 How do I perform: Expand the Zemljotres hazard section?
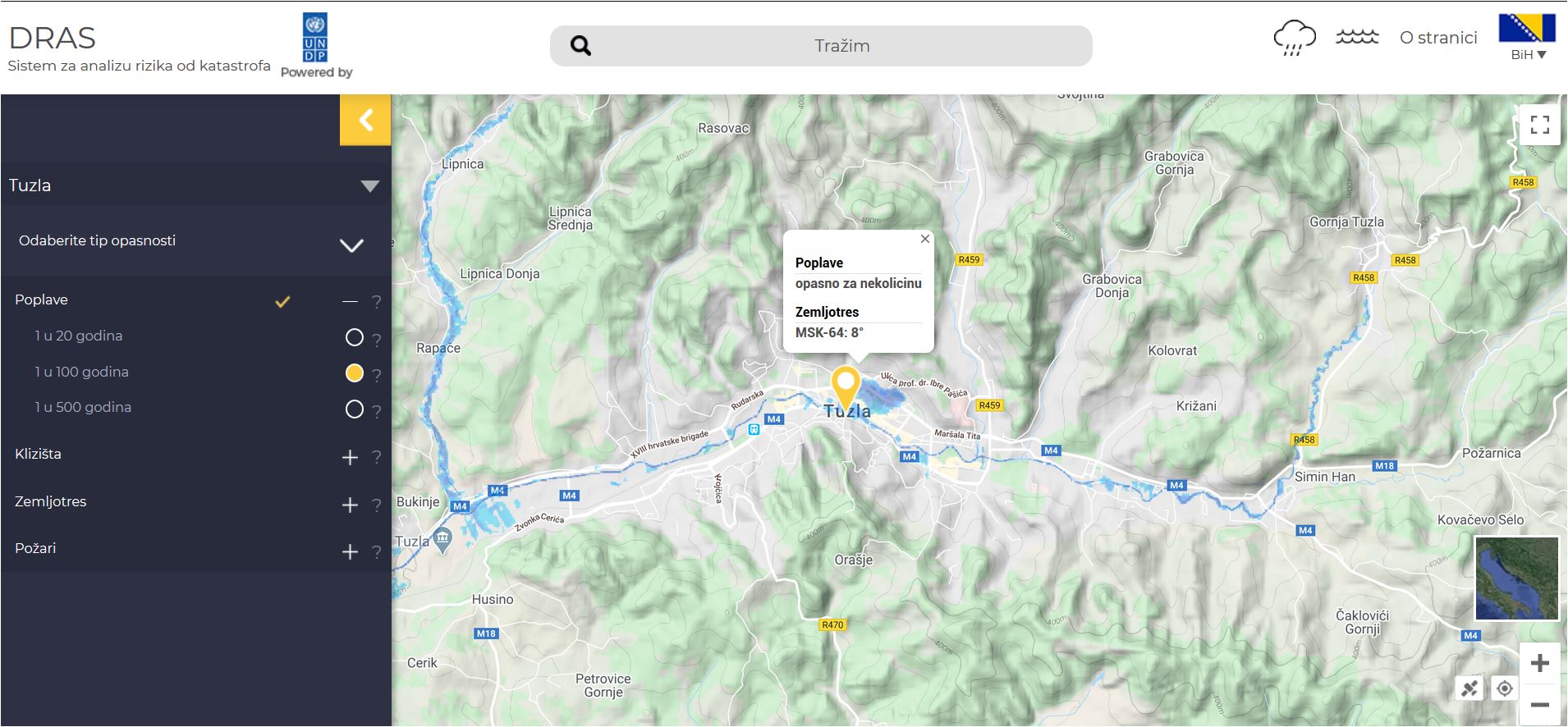[350, 505]
